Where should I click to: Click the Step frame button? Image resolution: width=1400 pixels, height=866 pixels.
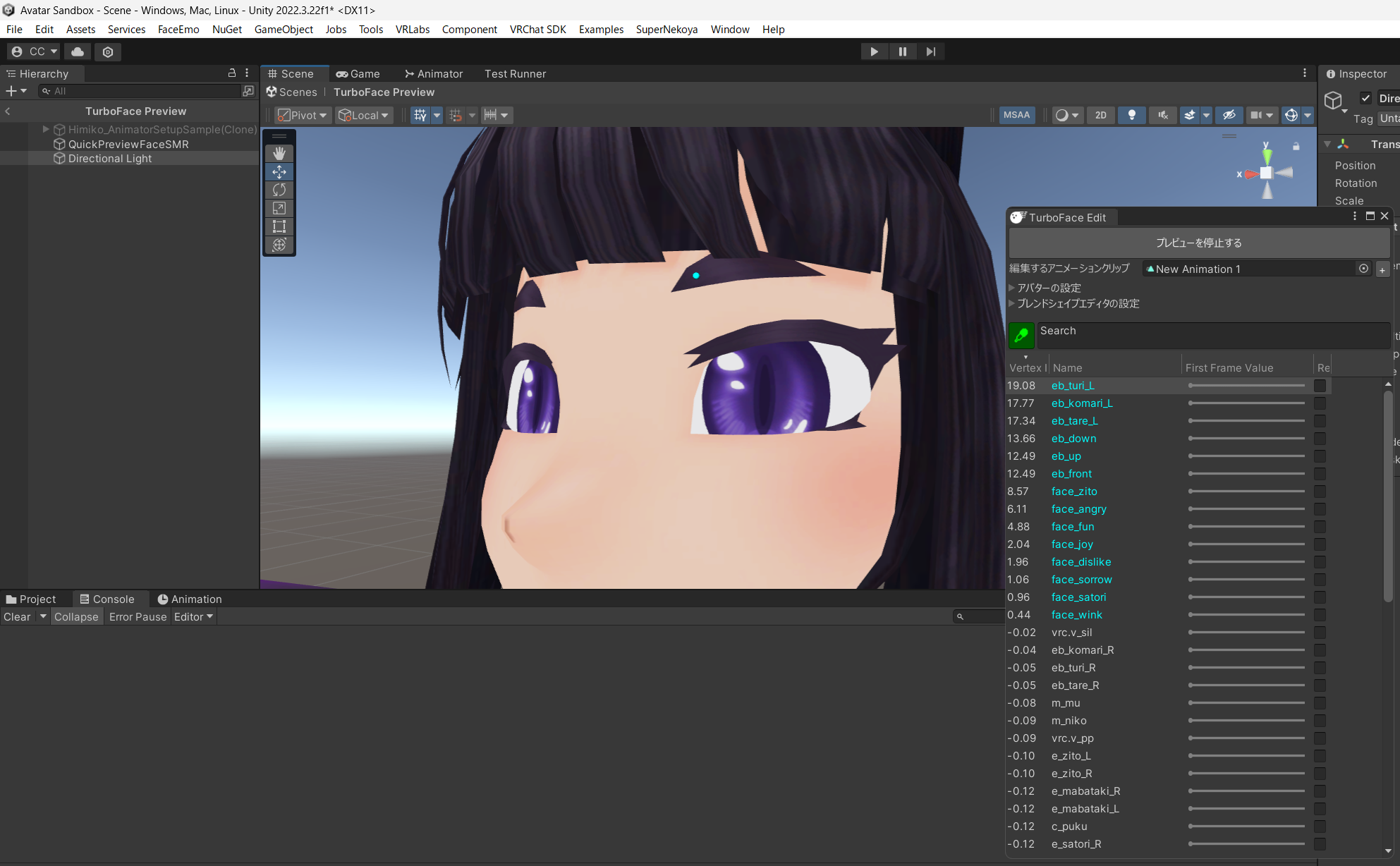pos(931,51)
